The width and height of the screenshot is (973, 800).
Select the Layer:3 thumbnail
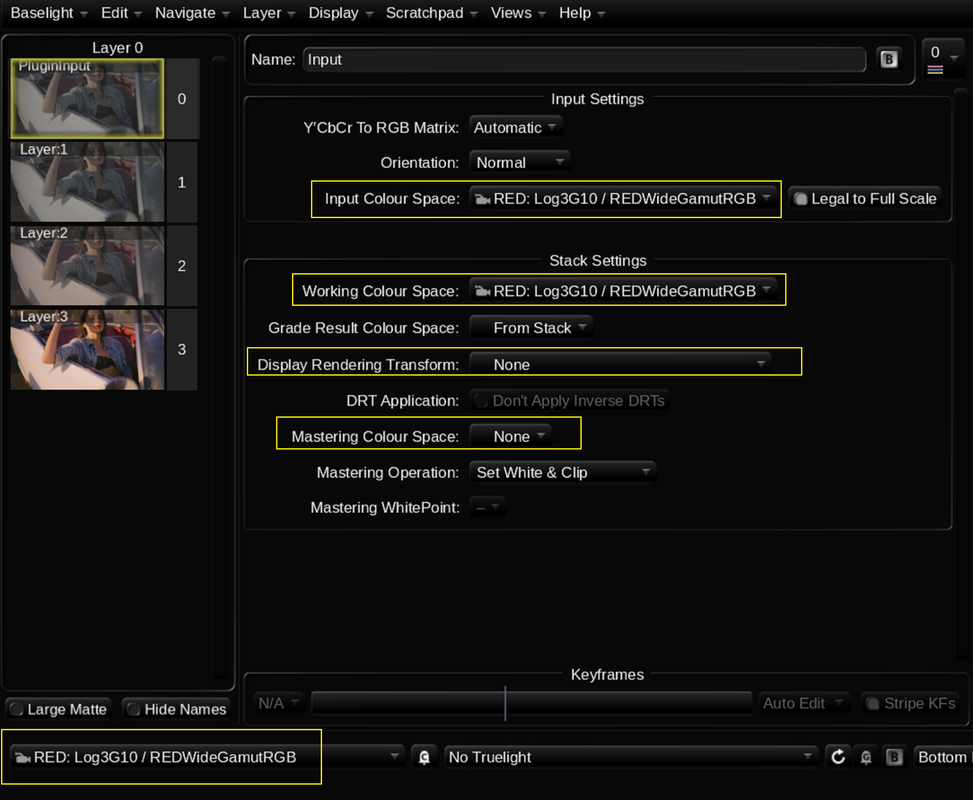pos(87,349)
